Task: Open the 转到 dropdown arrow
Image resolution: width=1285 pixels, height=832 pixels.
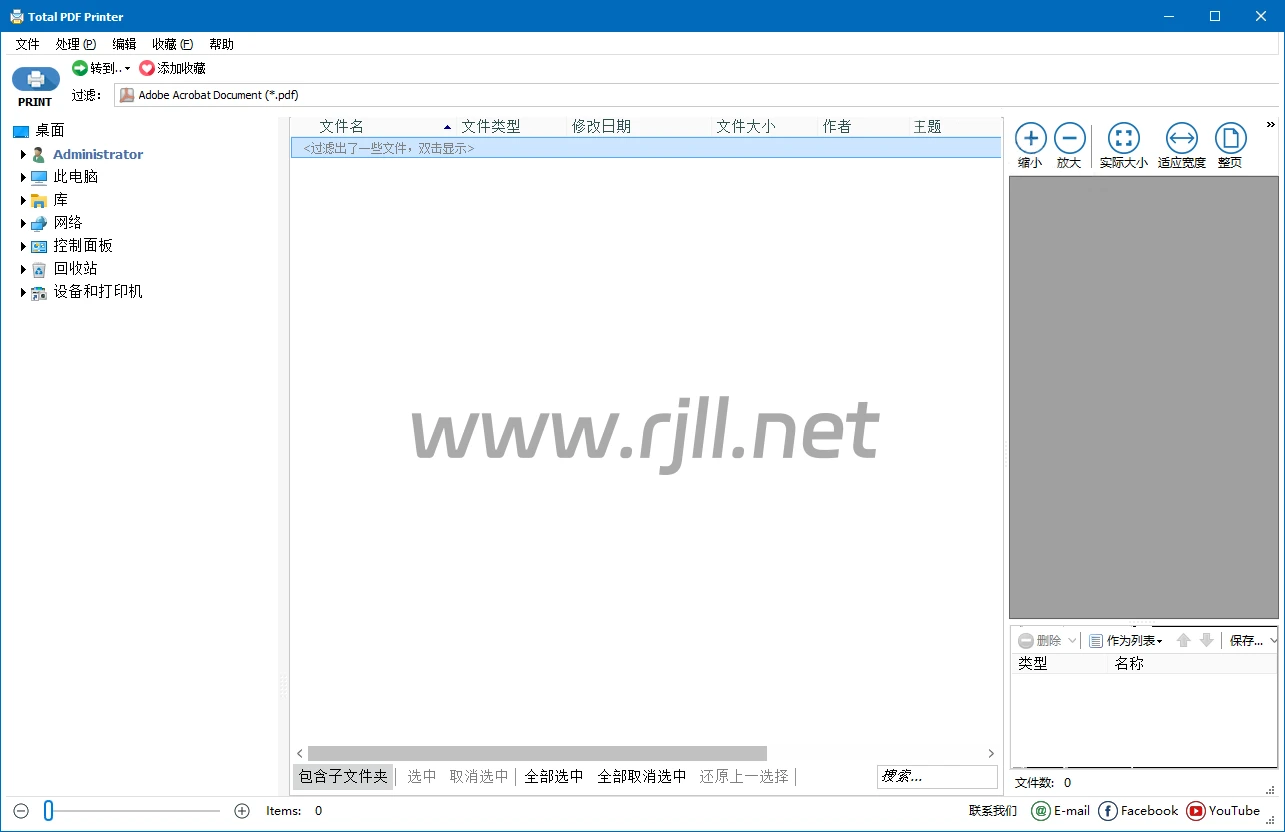Action: coord(127,69)
